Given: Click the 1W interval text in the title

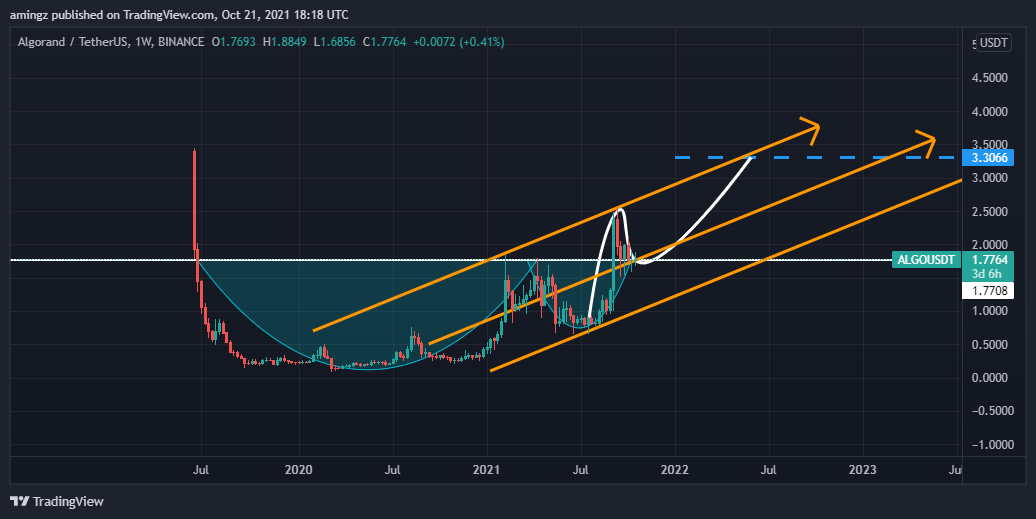Looking at the screenshot, I should pos(143,42).
